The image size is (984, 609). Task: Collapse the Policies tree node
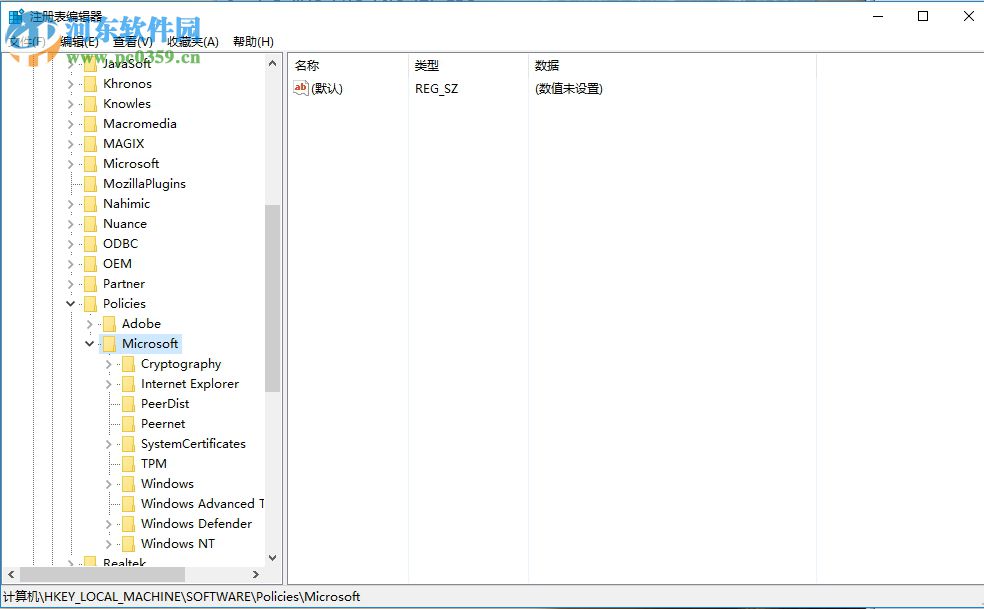[x=70, y=303]
